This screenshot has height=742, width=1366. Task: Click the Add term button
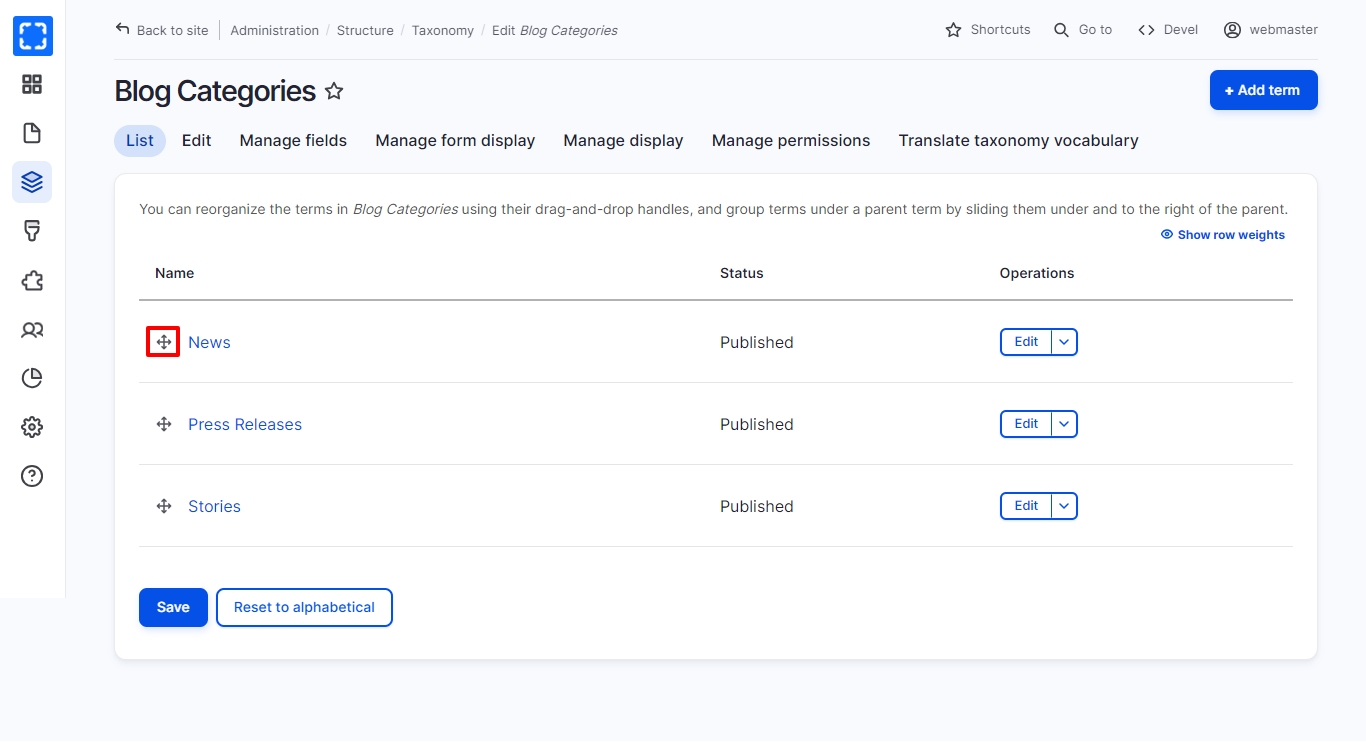(1263, 90)
